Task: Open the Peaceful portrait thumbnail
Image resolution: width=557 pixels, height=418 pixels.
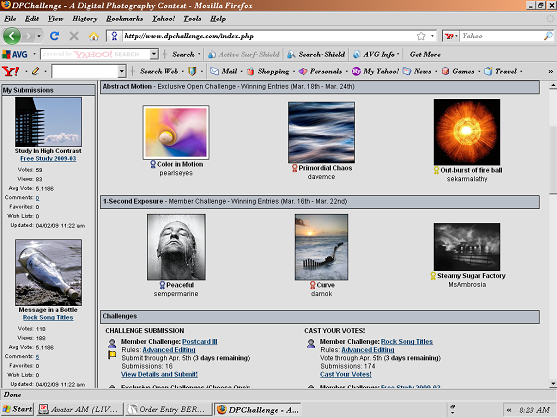Action: (x=176, y=247)
